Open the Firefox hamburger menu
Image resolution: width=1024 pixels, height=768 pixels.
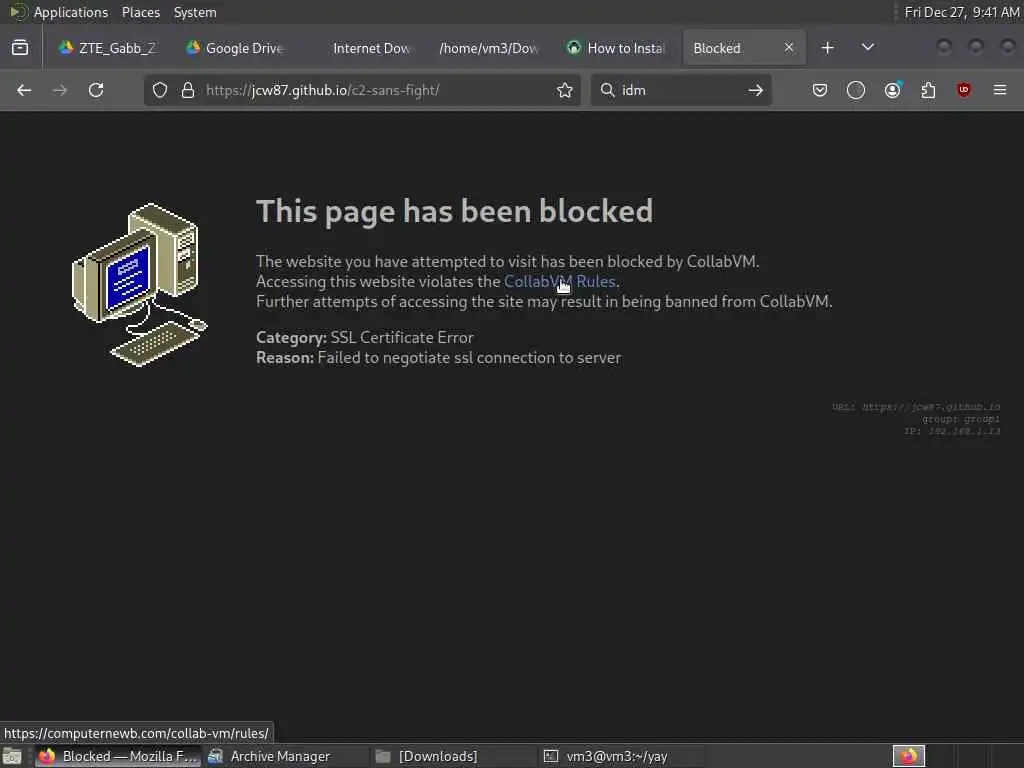(1000, 90)
